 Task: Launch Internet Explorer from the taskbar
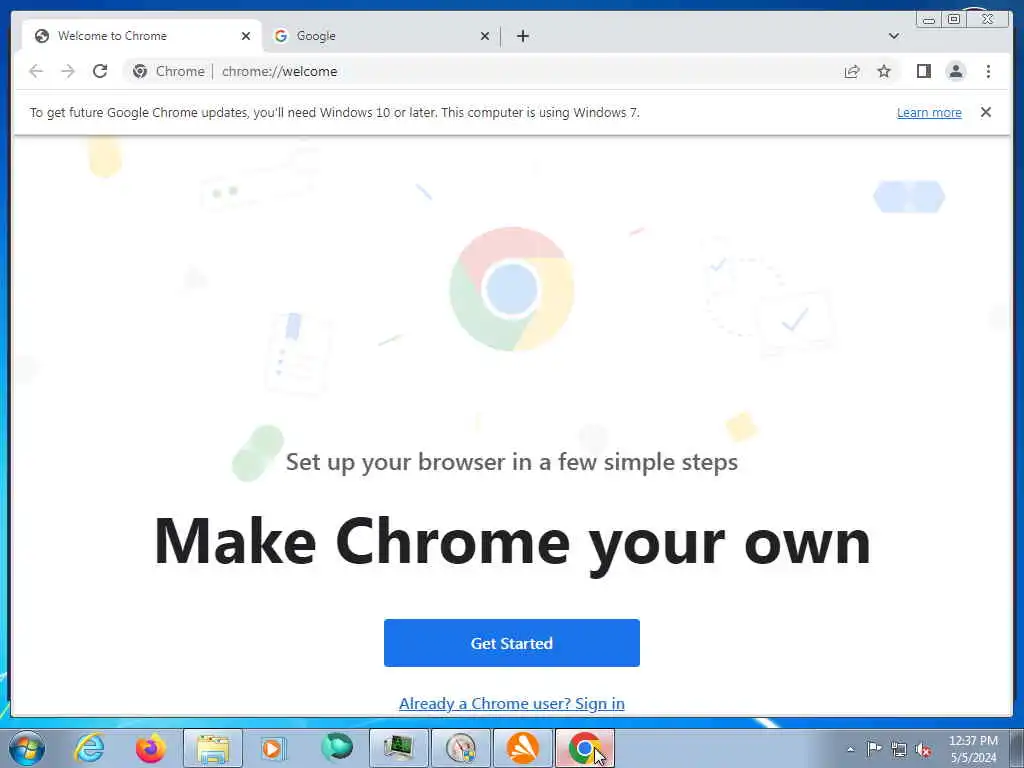coord(89,748)
